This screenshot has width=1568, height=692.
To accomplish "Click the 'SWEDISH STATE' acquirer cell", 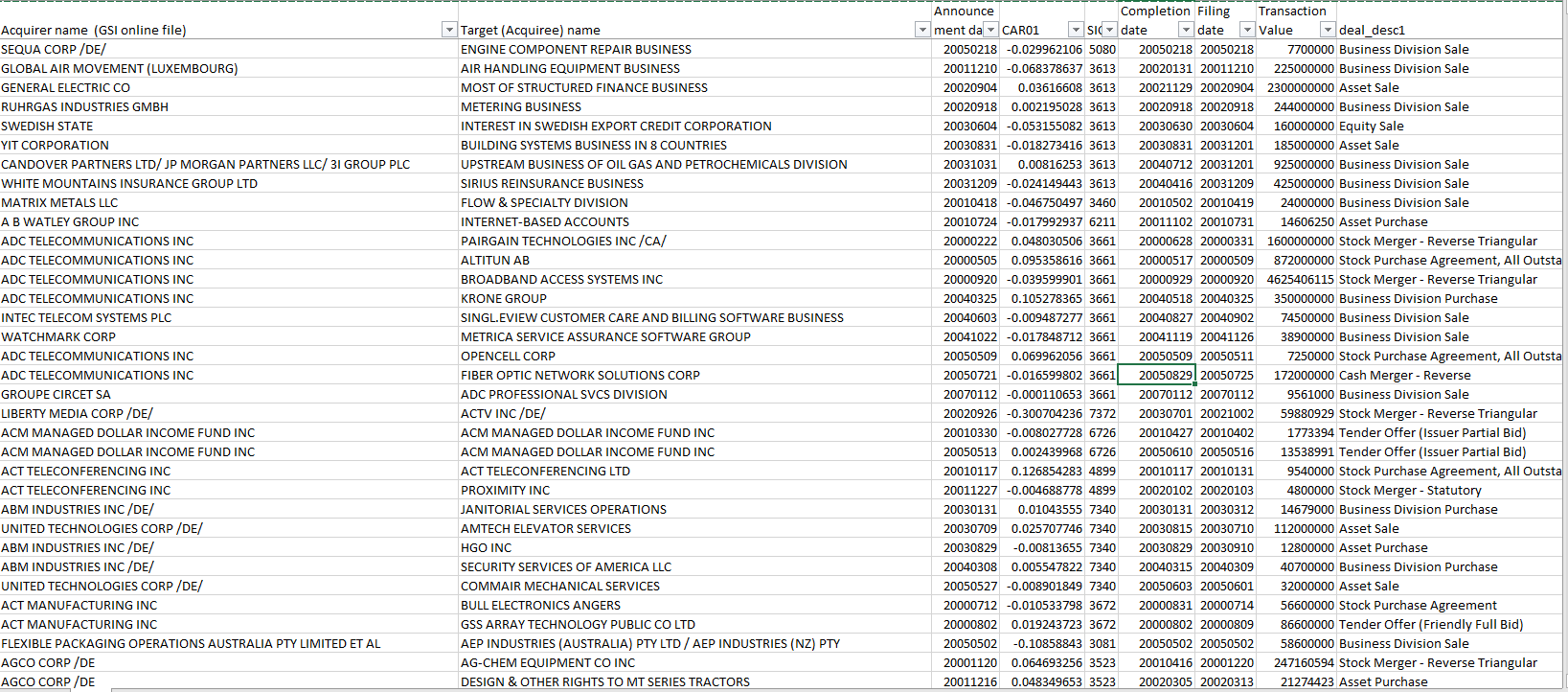I will pyautogui.click(x=229, y=126).
